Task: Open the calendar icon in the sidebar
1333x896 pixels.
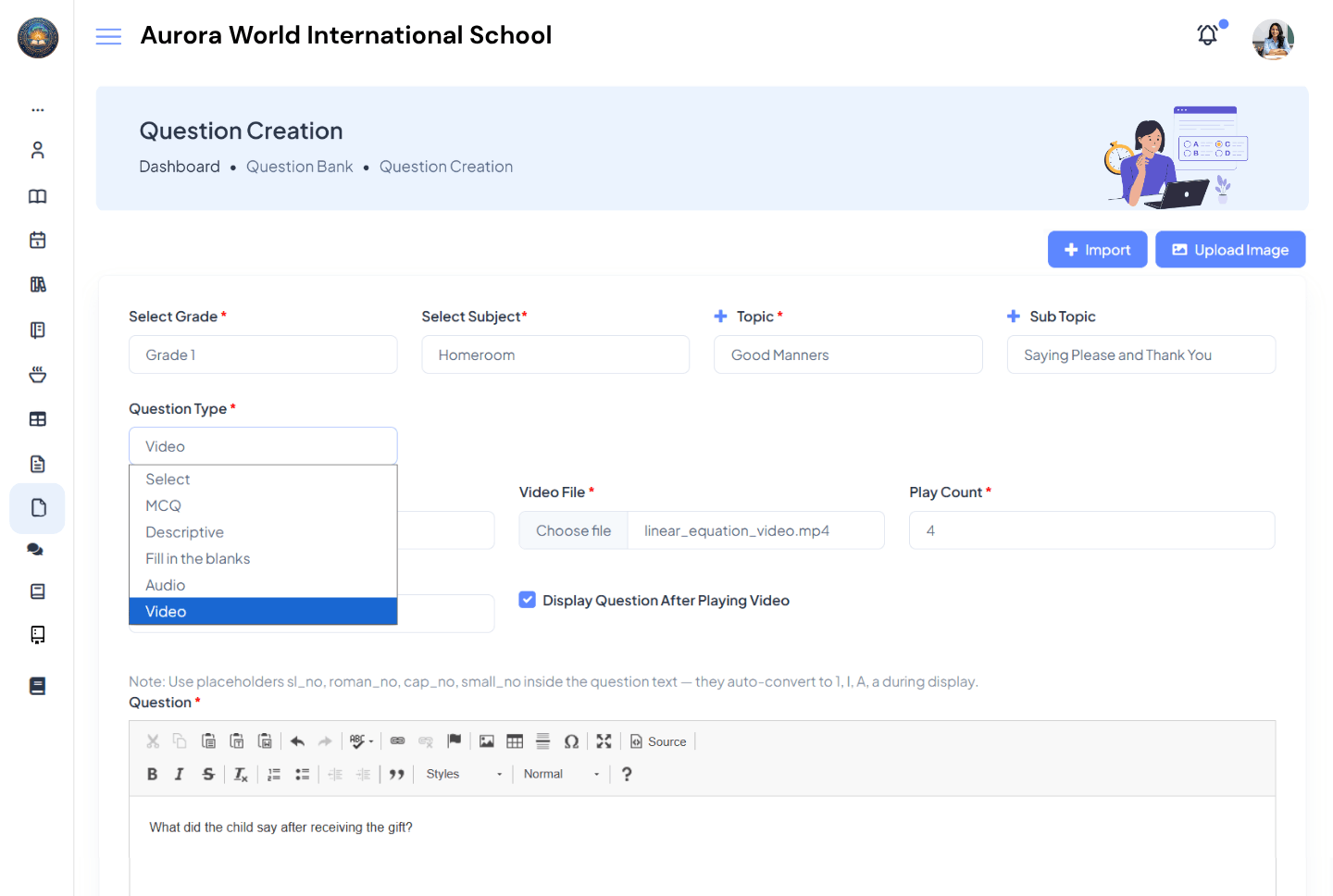Action: 37,240
